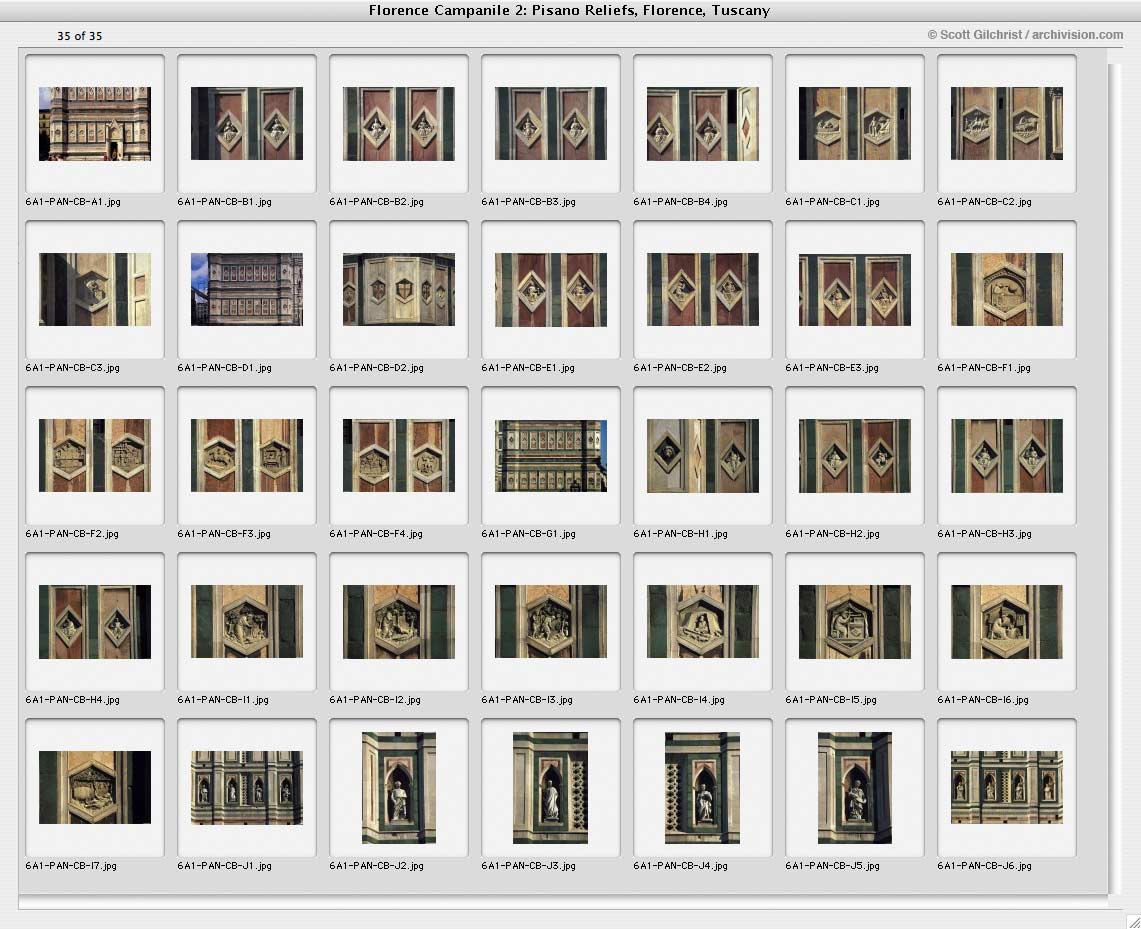Click filename label 6A1-PAN-CB-J3.jpg
Image resolution: width=1141 pixels, height=929 pixels.
tap(528, 865)
